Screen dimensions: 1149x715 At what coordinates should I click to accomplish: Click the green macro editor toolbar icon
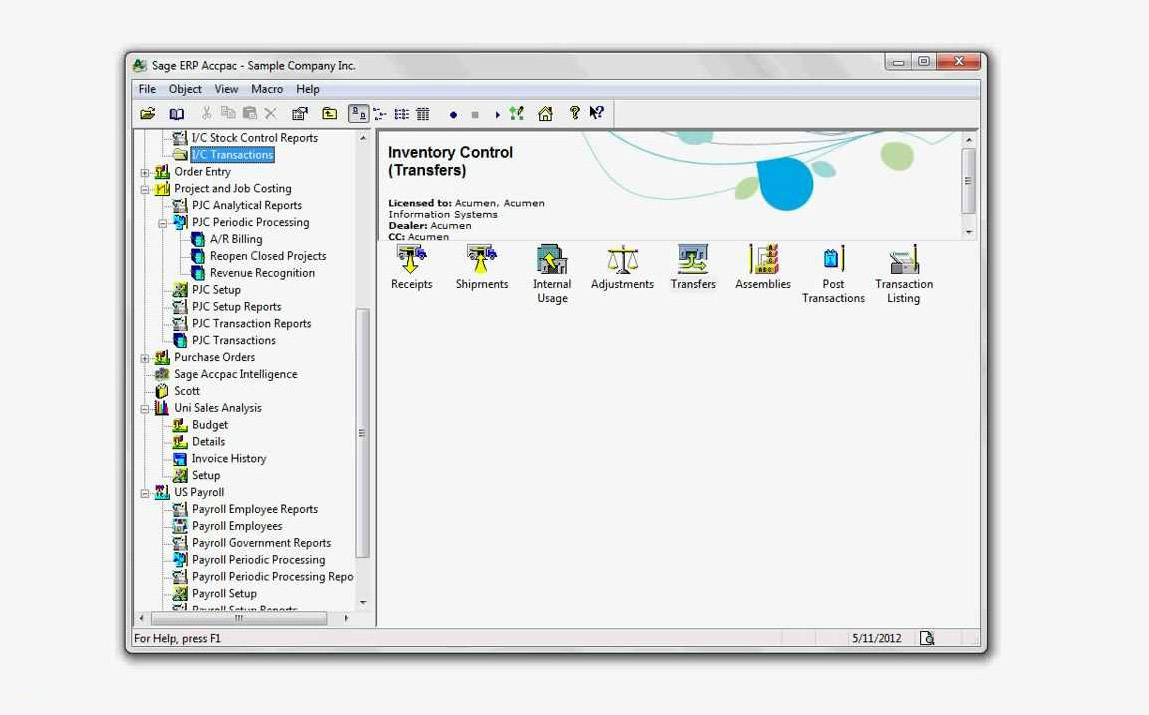pyautogui.click(x=517, y=114)
